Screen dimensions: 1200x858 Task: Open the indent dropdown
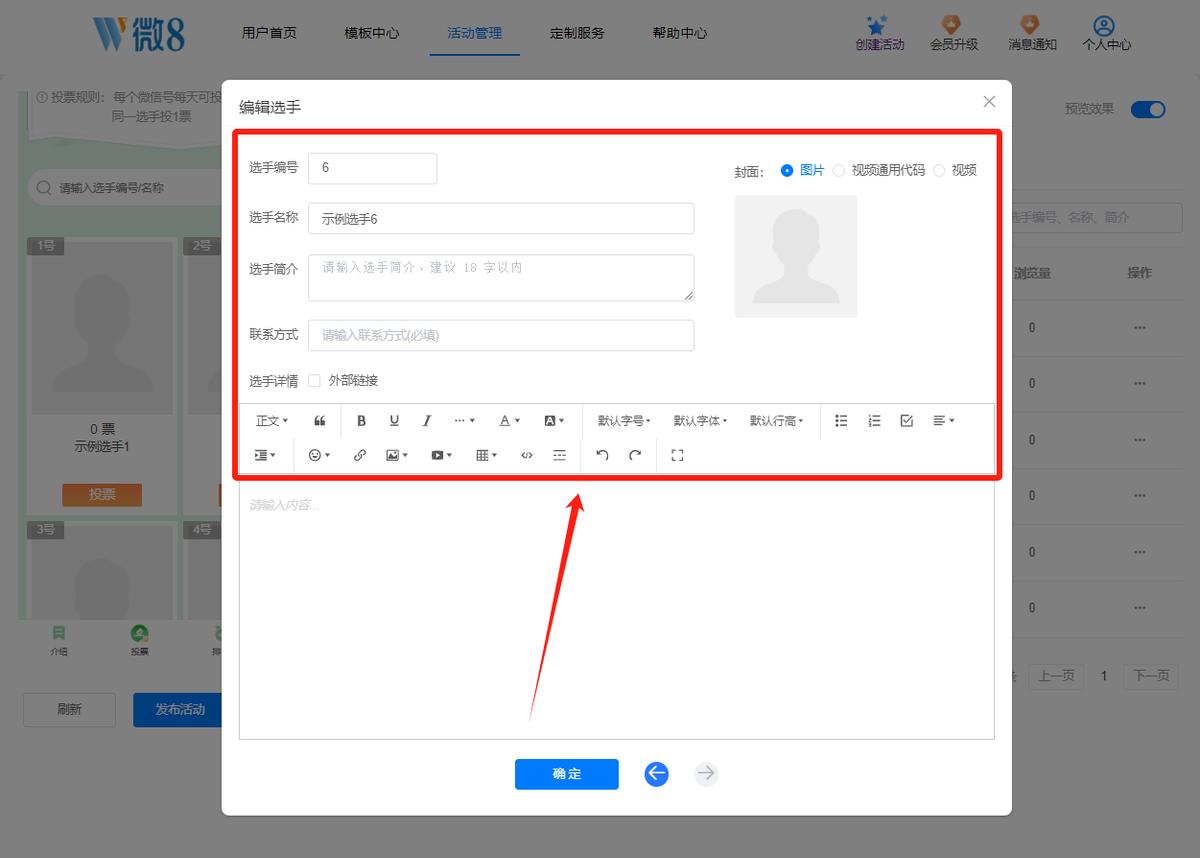265,455
